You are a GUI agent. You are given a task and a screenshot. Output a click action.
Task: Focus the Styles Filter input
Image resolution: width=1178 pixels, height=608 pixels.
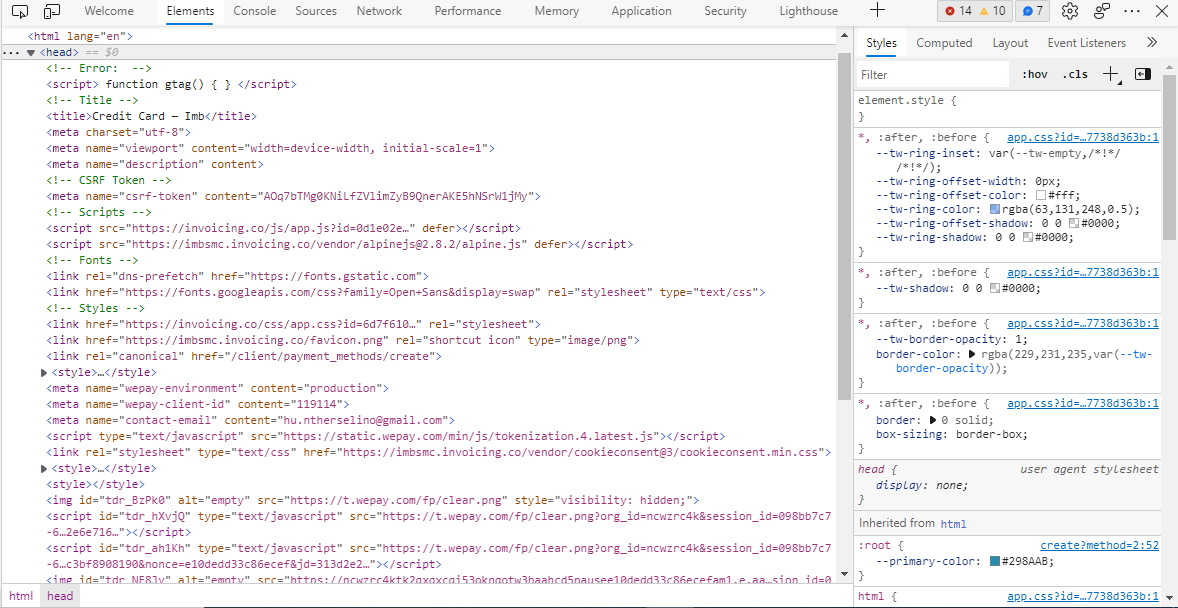tap(933, 74)
